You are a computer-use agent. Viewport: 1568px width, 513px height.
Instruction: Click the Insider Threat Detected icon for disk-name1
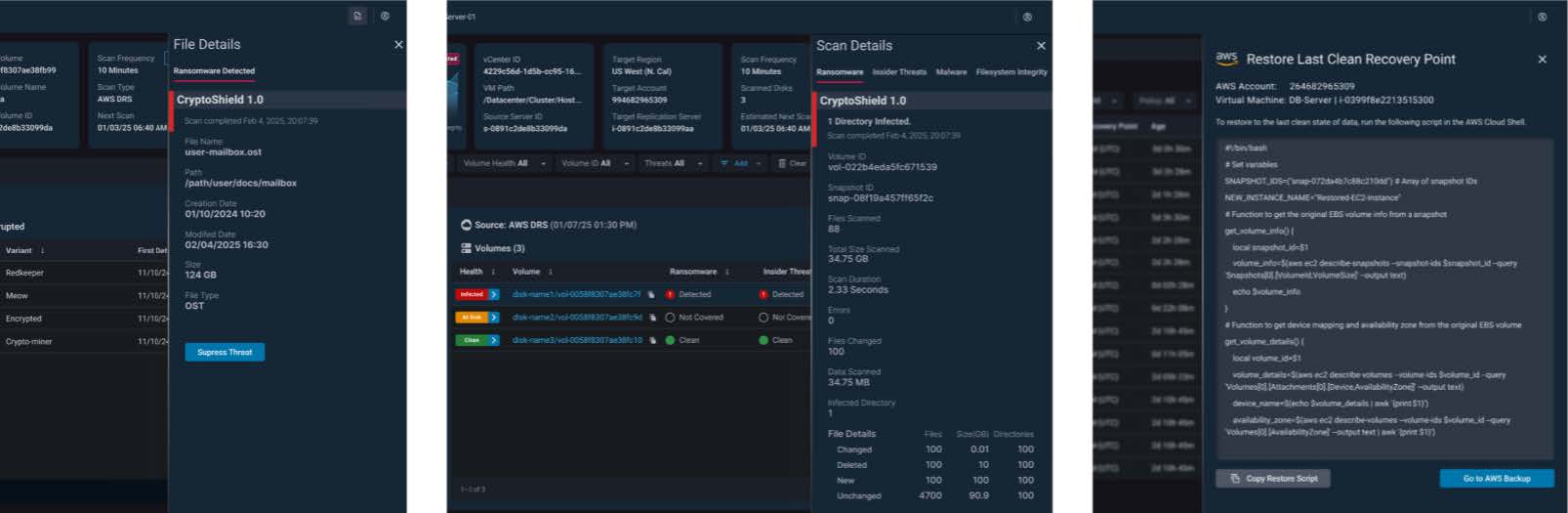pyautogui.click(x=763, y=294)
